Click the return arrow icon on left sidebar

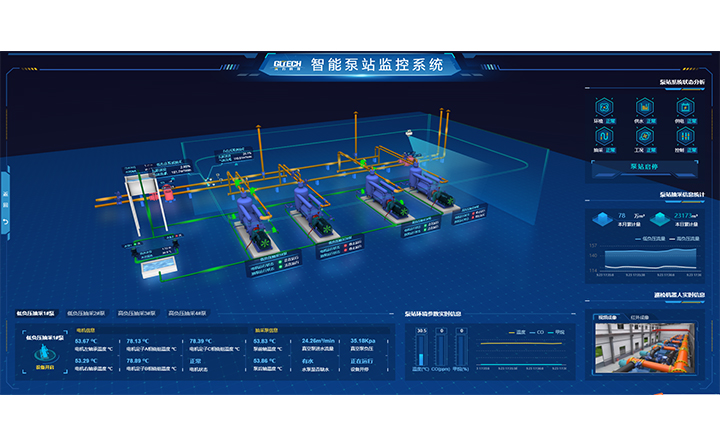tap(5, 221)
